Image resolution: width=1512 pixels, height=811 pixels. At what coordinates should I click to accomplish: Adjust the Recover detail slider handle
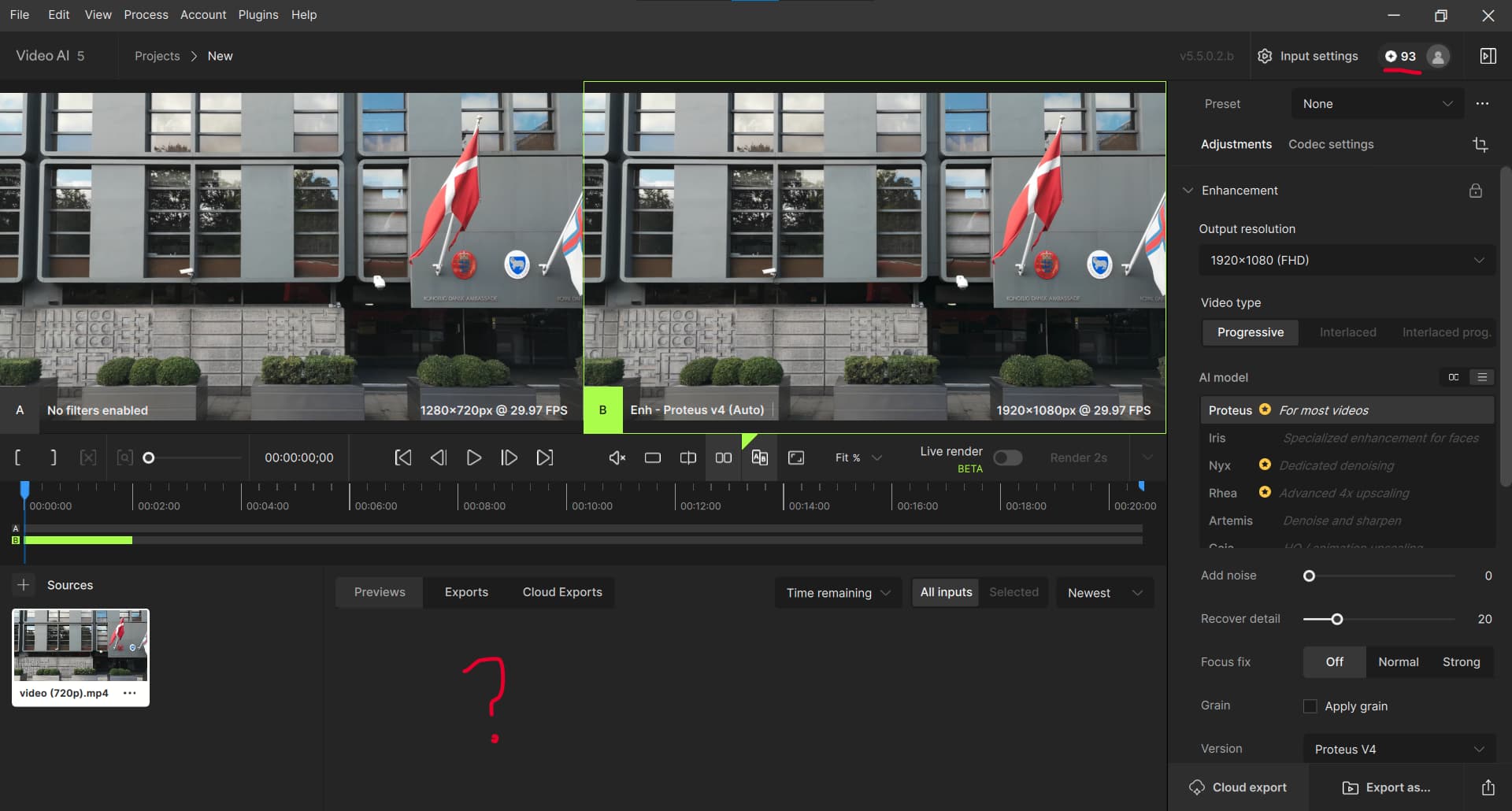click(1336, 620)
